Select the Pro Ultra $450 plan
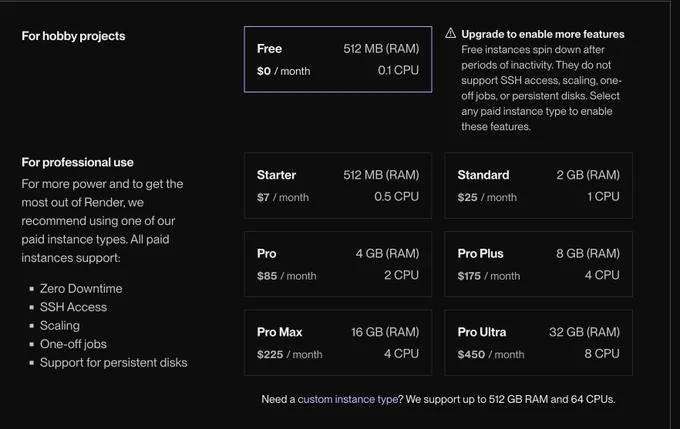The width and height of the screenshot is (680, 429). [x=539, y=343]
